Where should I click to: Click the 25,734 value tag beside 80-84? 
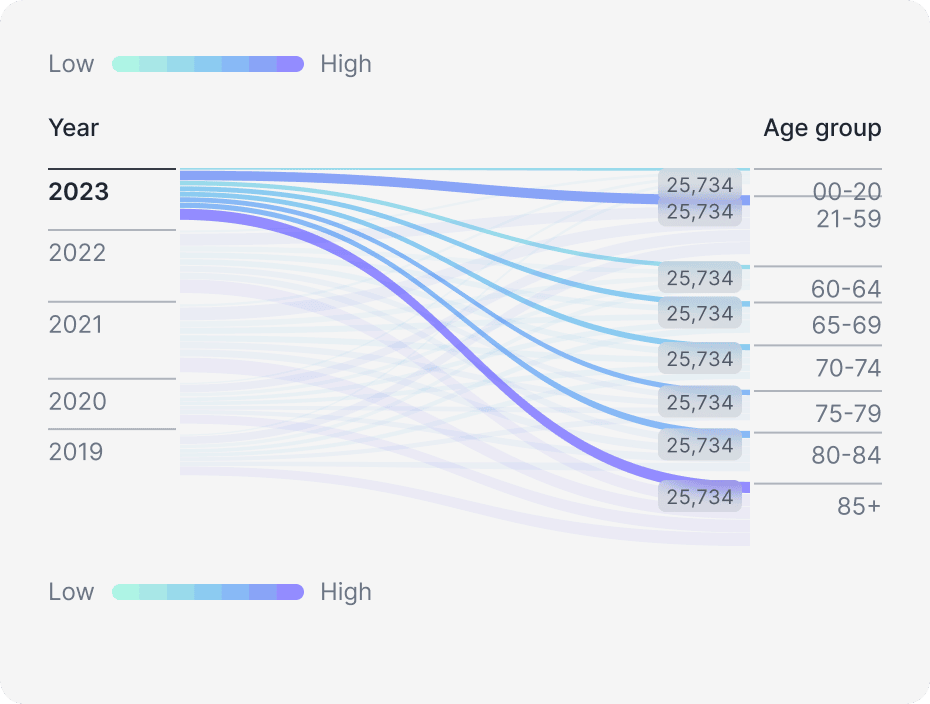click(x=700, y=445)
